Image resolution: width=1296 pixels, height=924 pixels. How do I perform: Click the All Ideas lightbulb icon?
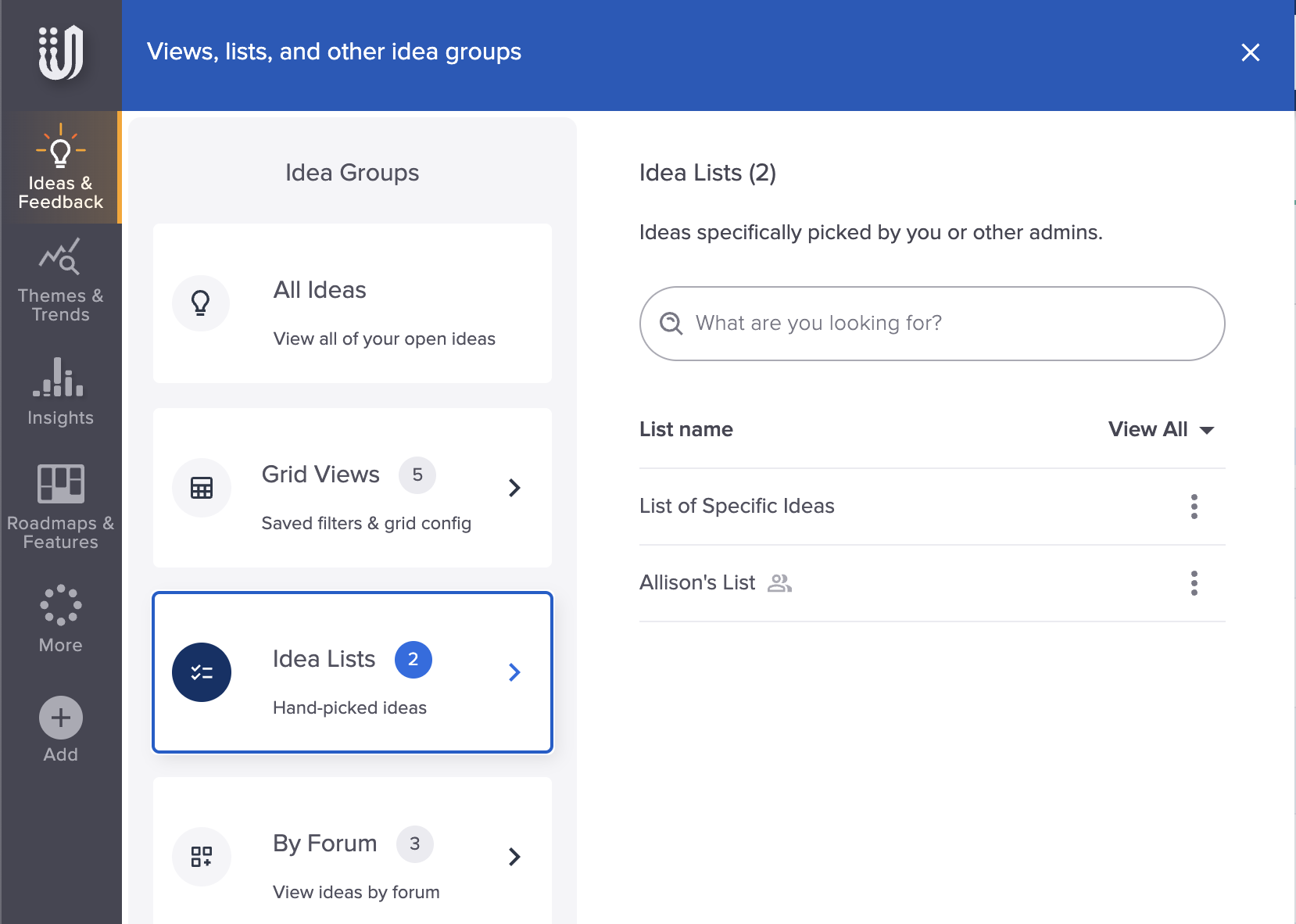point(201,303)
